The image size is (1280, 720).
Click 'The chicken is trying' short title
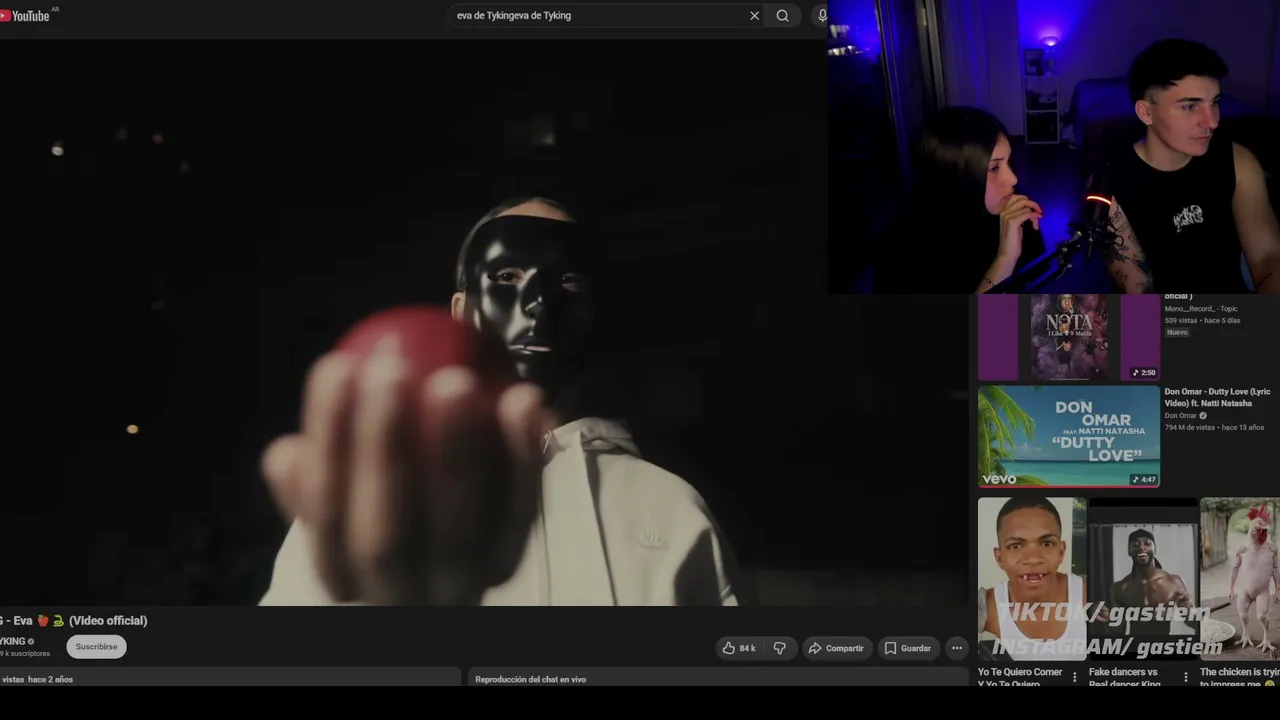(x=1239, y=678)
